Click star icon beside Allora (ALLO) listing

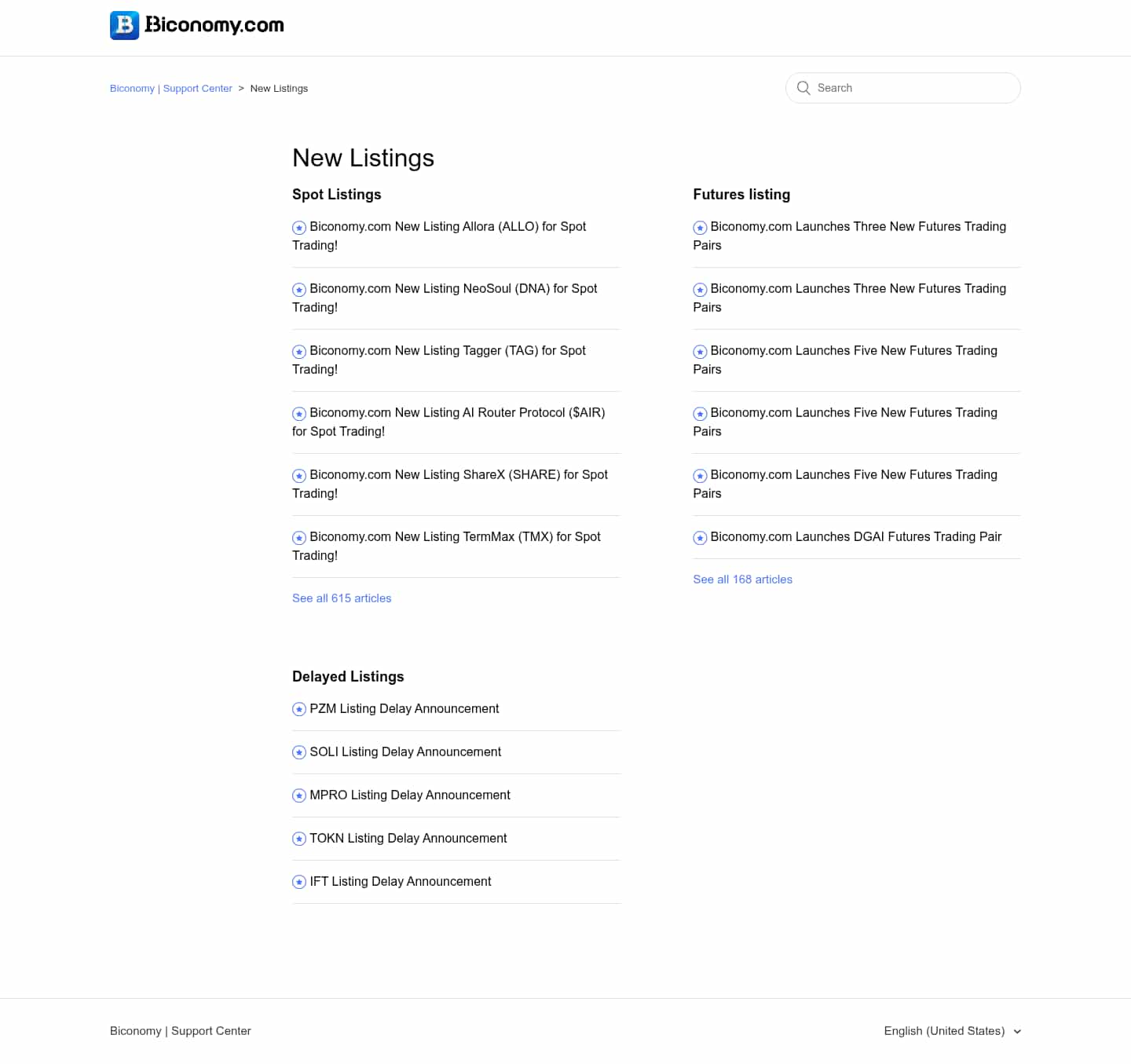(x=299, y=228)
